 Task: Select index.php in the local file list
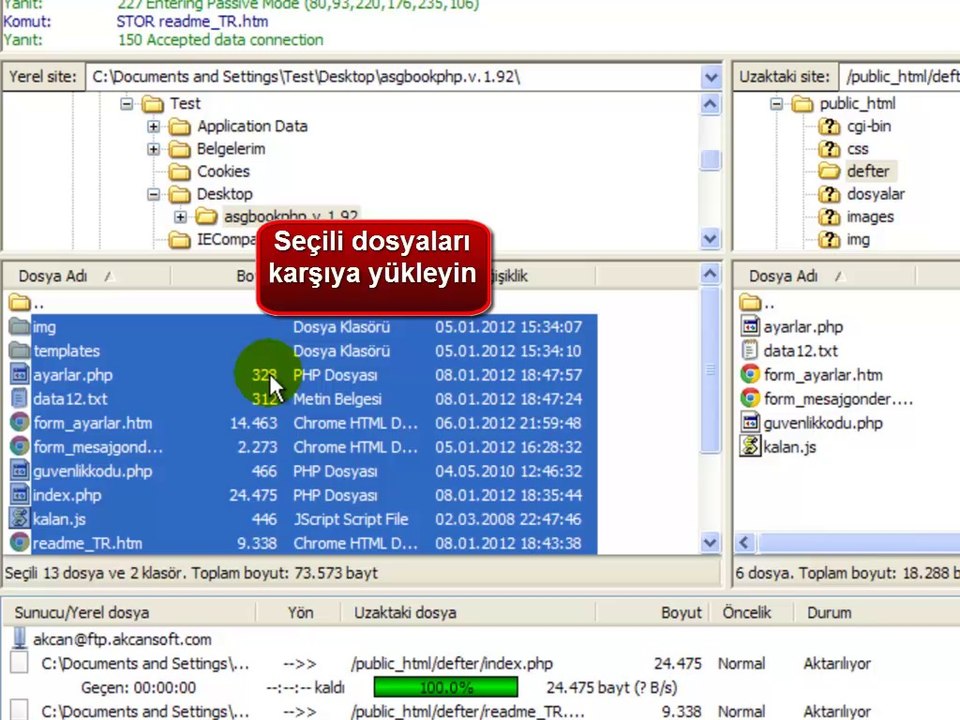tap(67, 495)
